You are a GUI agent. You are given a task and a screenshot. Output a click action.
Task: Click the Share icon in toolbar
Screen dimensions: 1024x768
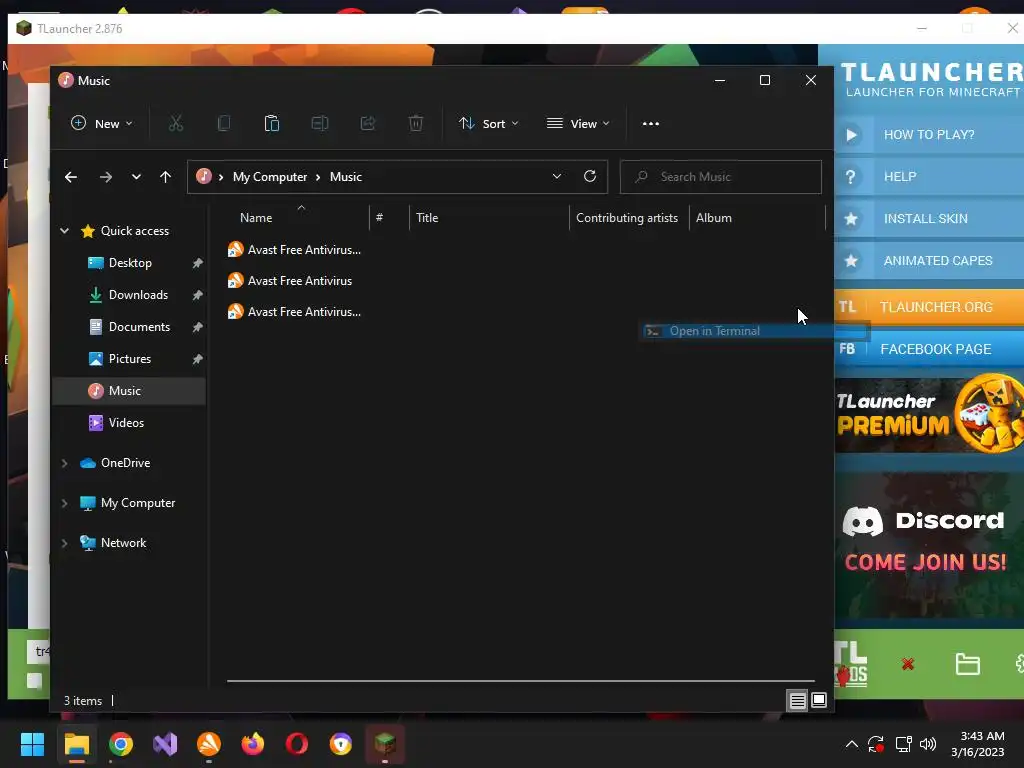pyautogui.click(x=368, y=123)
